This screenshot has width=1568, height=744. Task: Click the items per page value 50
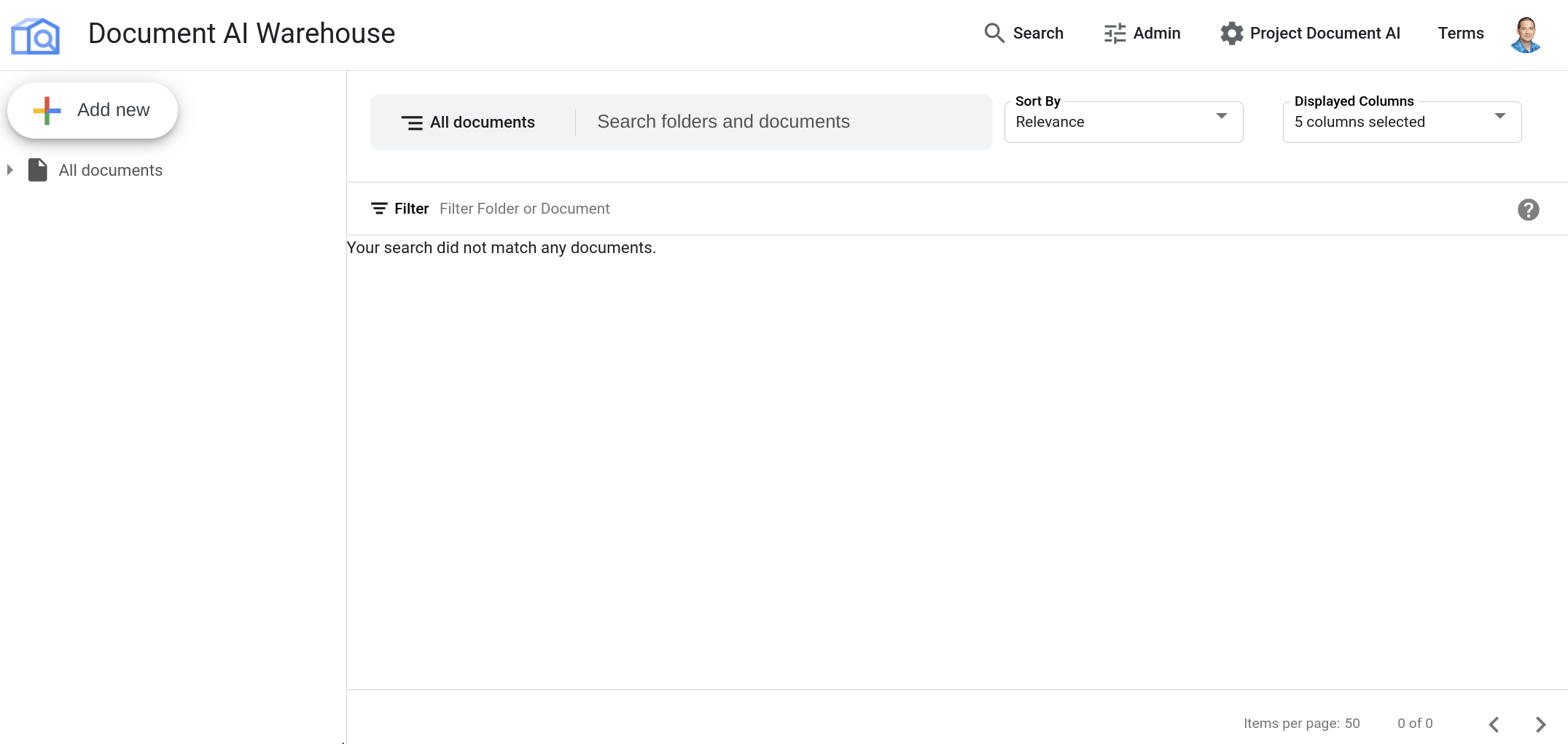[x=1354, y=723]
